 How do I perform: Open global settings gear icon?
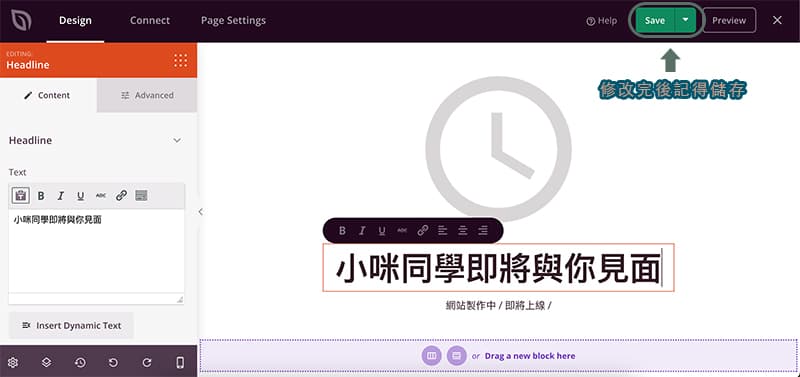click(x=13, y=362)
